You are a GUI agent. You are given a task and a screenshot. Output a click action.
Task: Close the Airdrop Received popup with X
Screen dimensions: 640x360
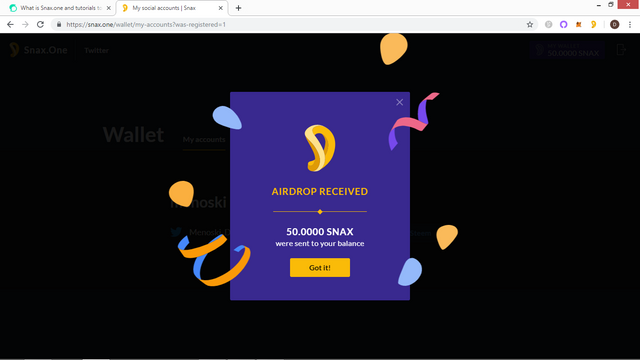pos(399,102)
